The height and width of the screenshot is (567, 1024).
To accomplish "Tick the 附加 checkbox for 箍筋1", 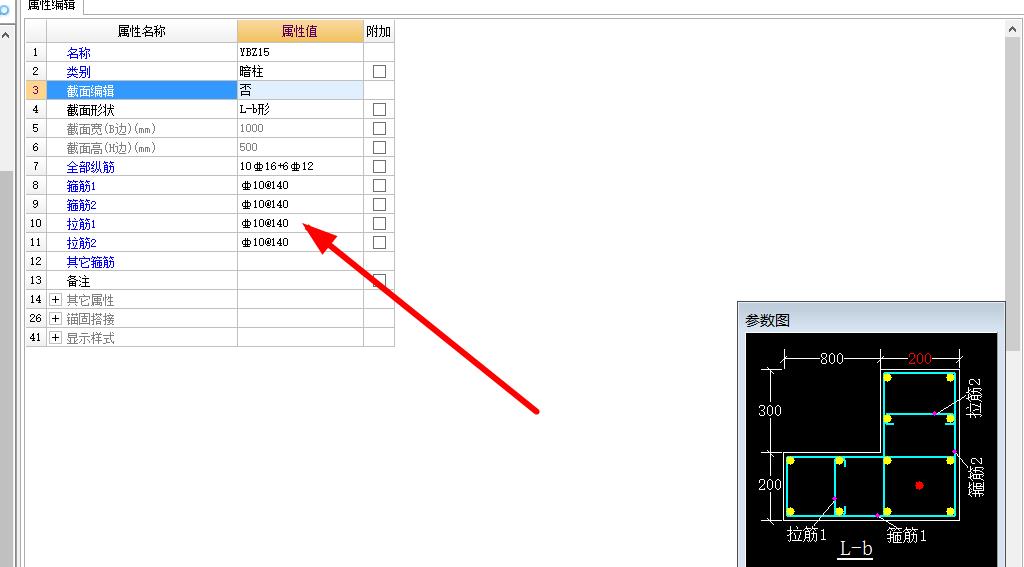I will [x=379, y=185].
